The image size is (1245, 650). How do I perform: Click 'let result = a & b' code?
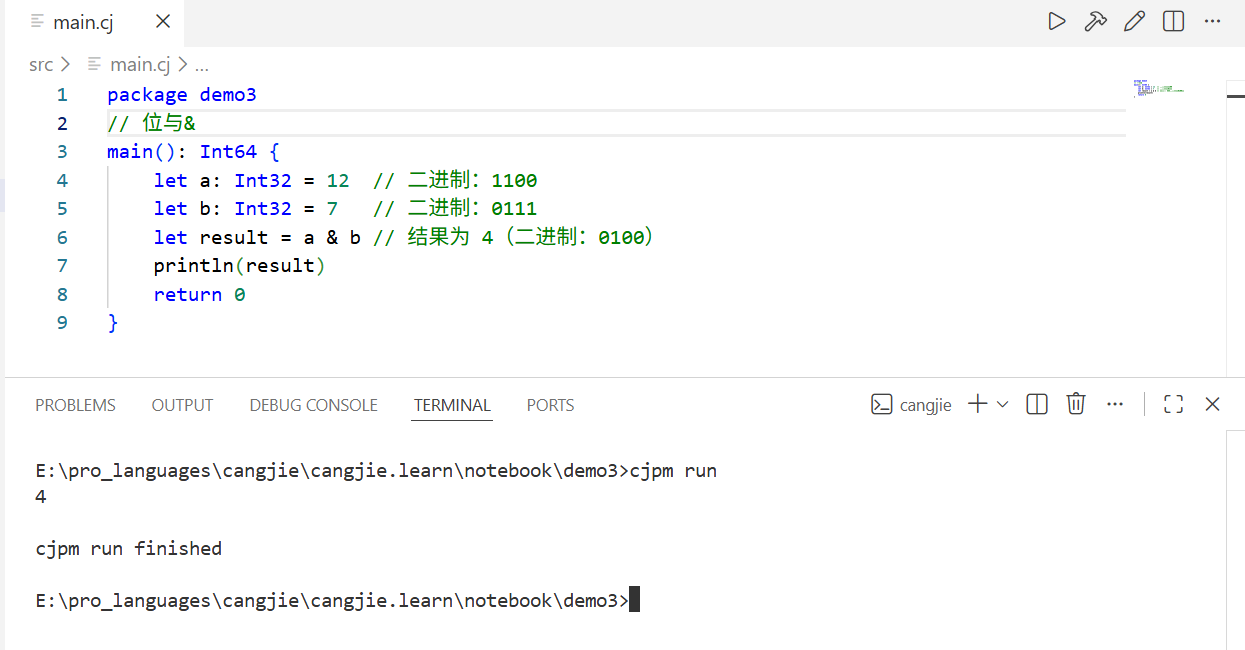[x=257, y=237]
